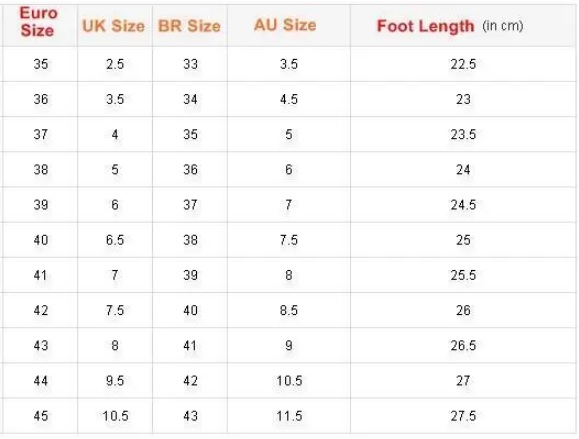Click AU size 11.5 cell
The image size is (579, 439).
[290, 416]
